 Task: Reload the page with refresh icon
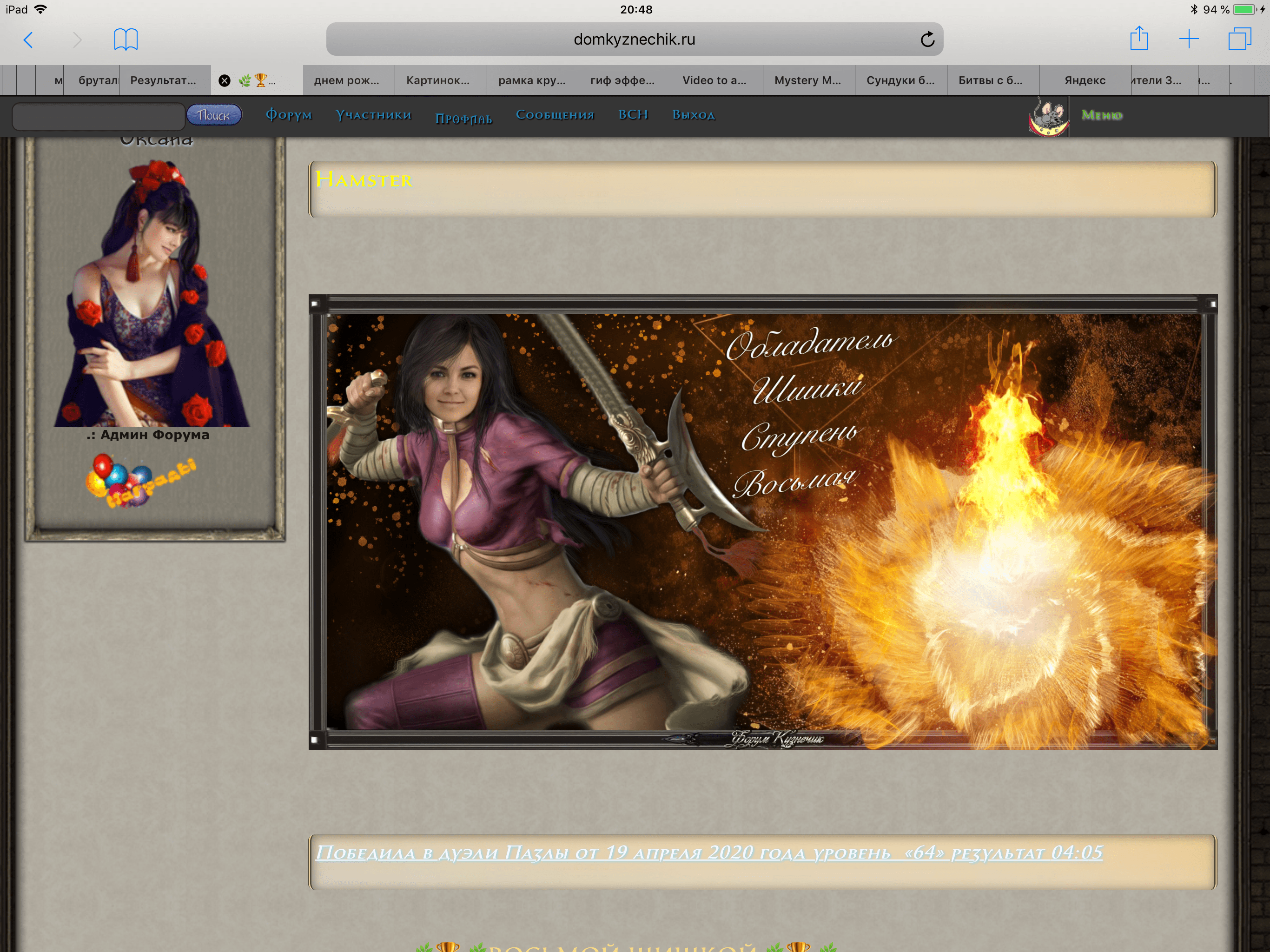coord(927,40)
